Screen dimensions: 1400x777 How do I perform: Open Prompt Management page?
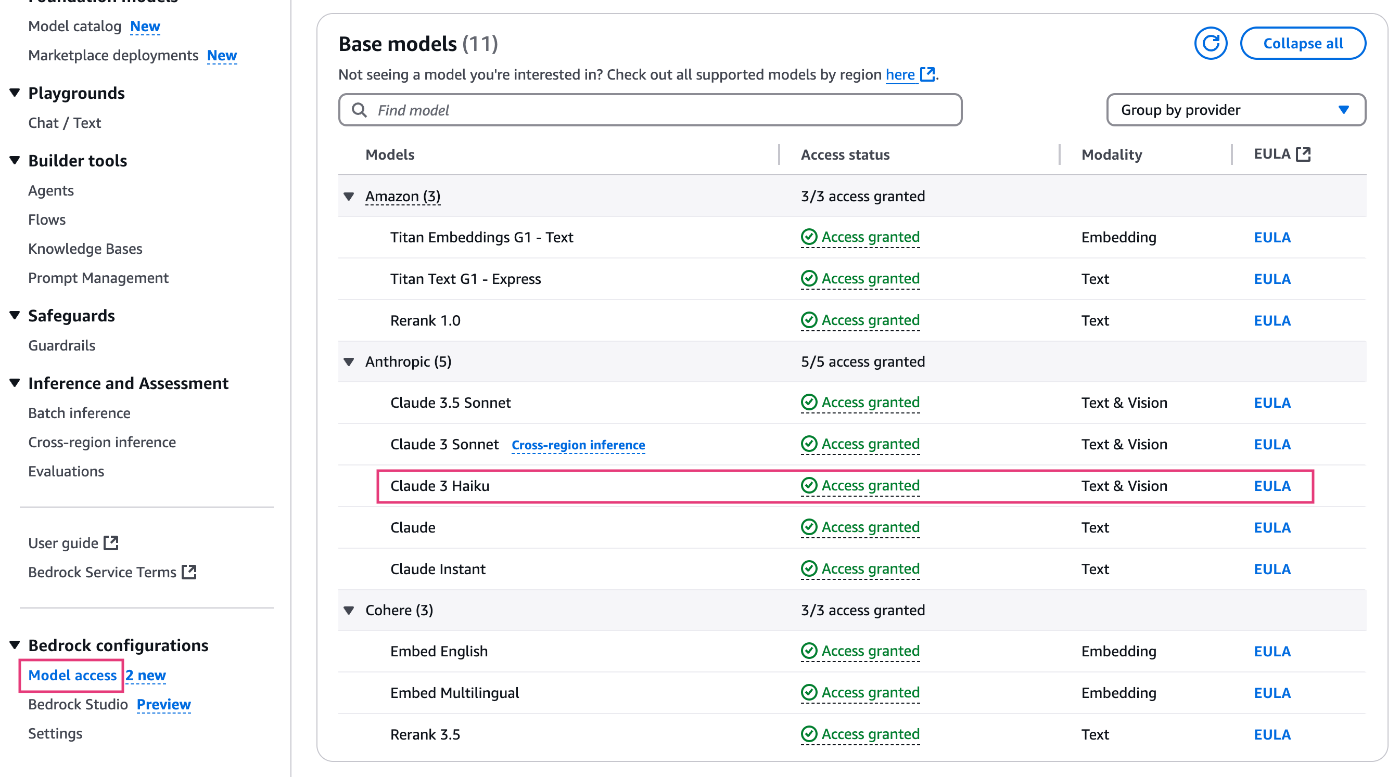click(99, 278)
